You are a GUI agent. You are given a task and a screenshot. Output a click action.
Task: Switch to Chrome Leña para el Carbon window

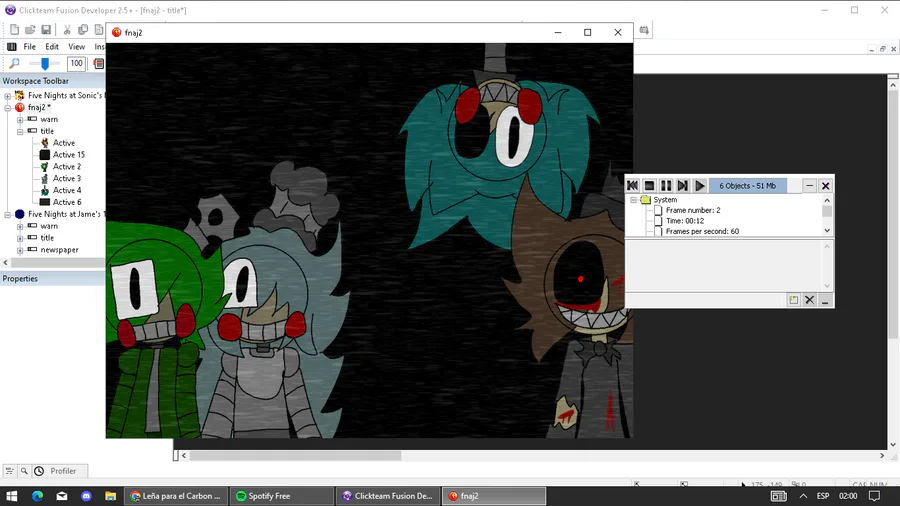[176, 496]
